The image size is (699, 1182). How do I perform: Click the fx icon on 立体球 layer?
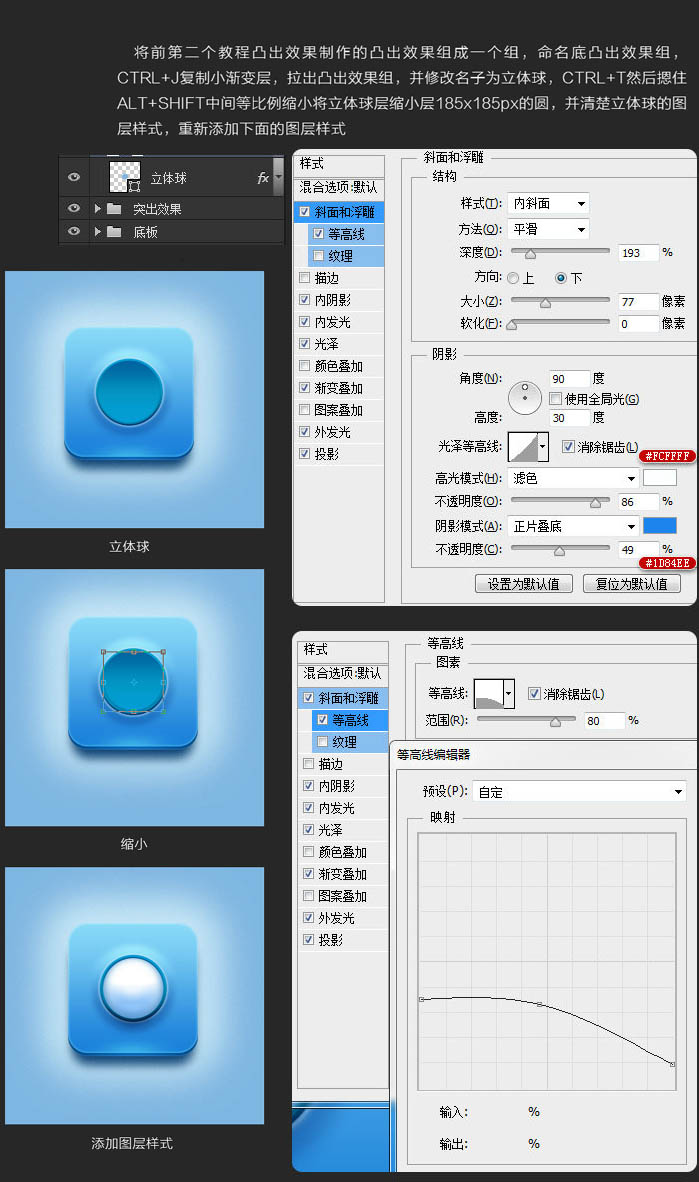[262, 178]
